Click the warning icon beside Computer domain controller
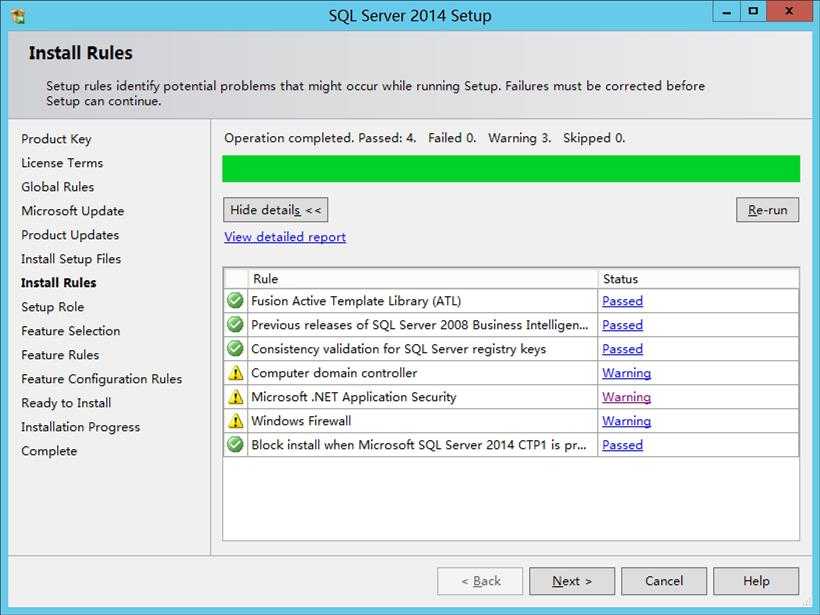The height and width of the screenshot is (615, 820). 236,373
